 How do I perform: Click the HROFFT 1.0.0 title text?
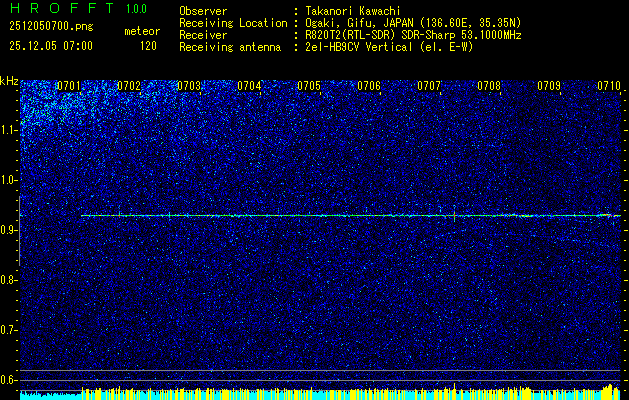pyautogui.click(x=78, y=8)
